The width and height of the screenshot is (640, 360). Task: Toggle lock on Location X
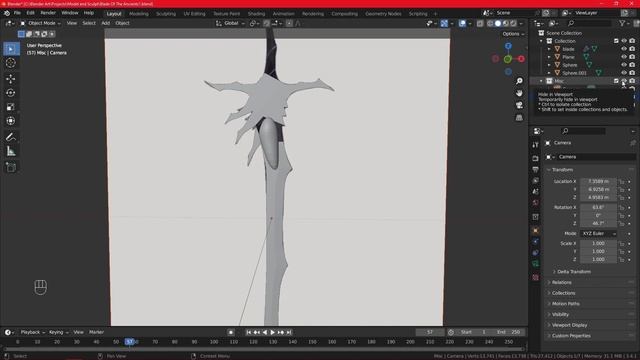621,182
